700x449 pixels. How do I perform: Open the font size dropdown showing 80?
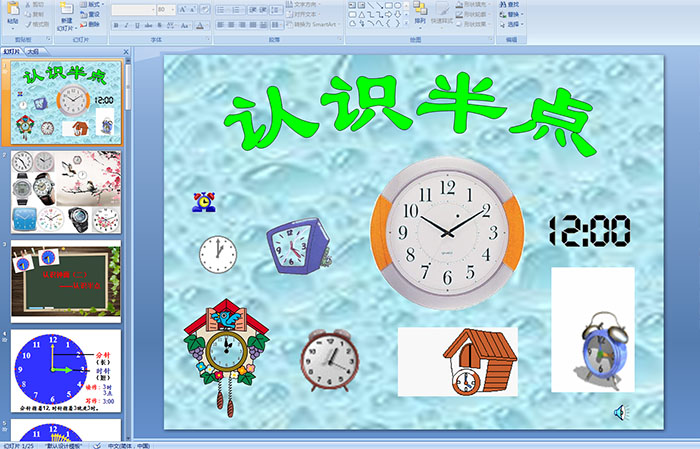coord(166,10)
